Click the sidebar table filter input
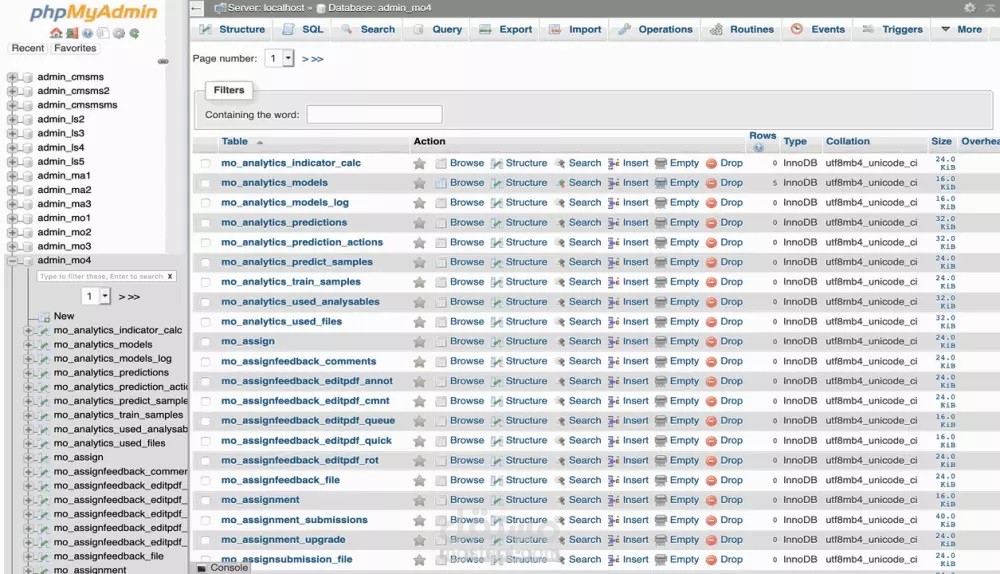The width and height of the screenshot is (1000, 574). coord(101,276)
